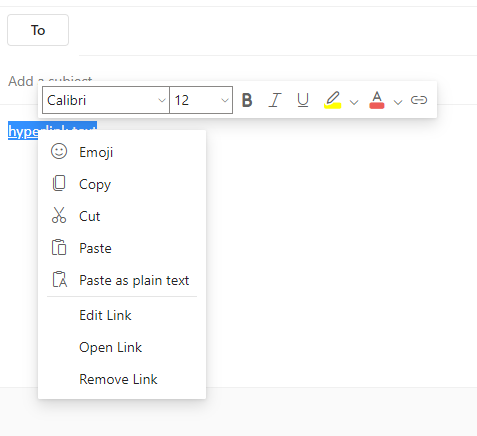Toggle Italic formatting in floating toolbar

pyautogui.click(x=275, y=100)
